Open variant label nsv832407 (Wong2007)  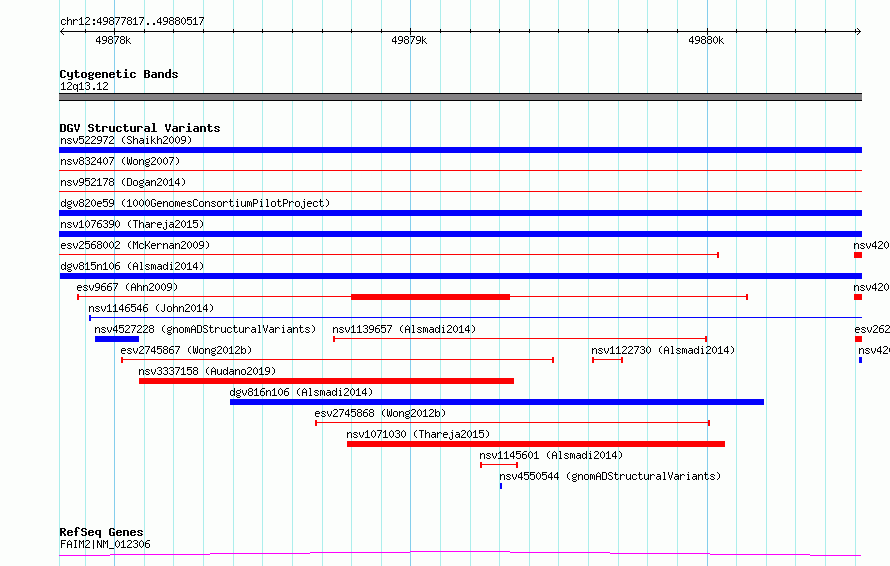(120, 161)
